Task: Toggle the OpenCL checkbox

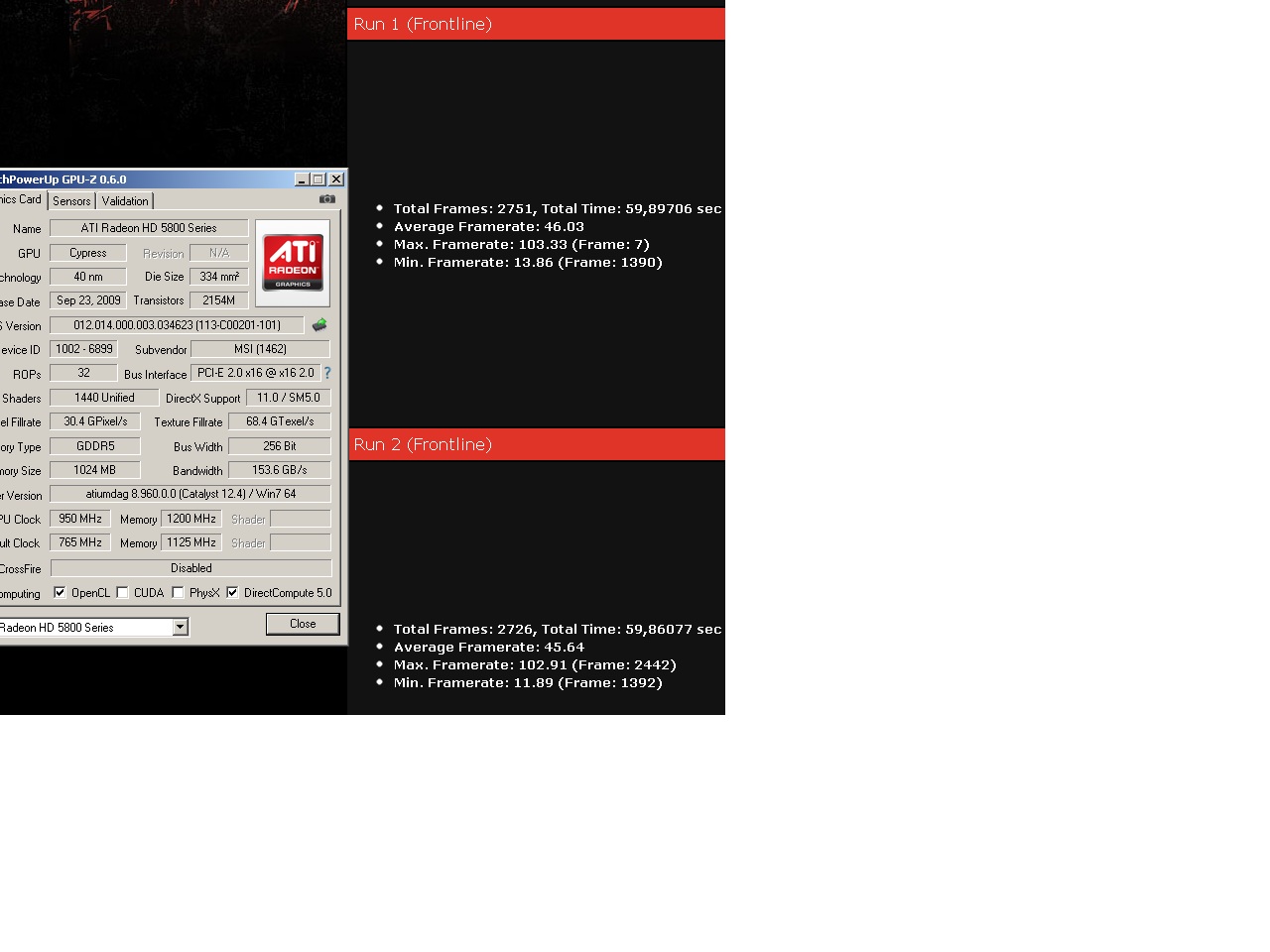Action: pos(60,593)
